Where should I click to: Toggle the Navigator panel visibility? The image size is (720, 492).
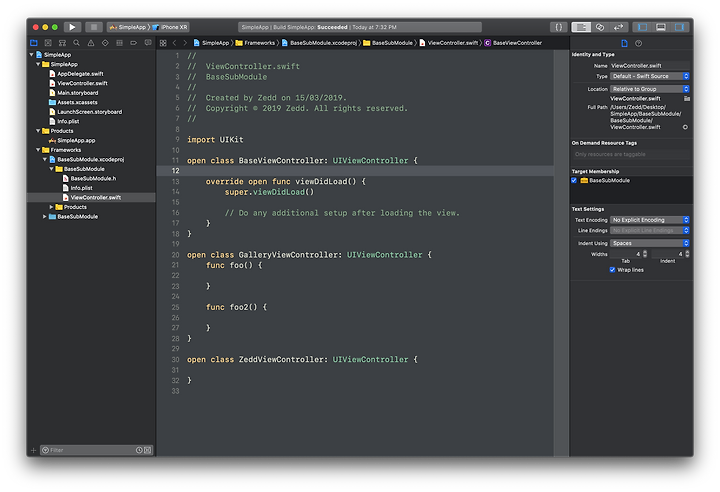642,27
